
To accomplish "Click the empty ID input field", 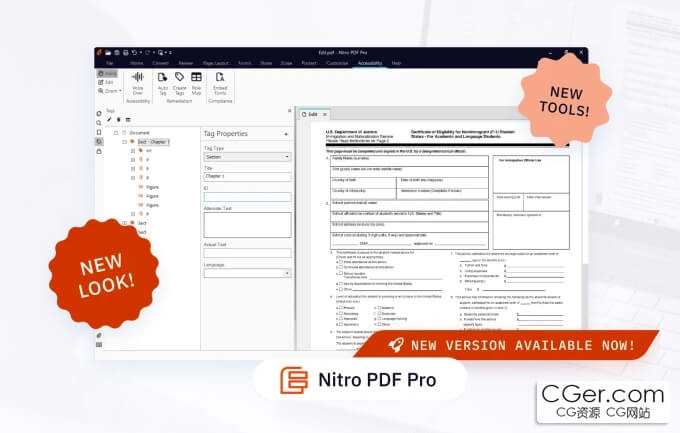I will coord(247,197).
